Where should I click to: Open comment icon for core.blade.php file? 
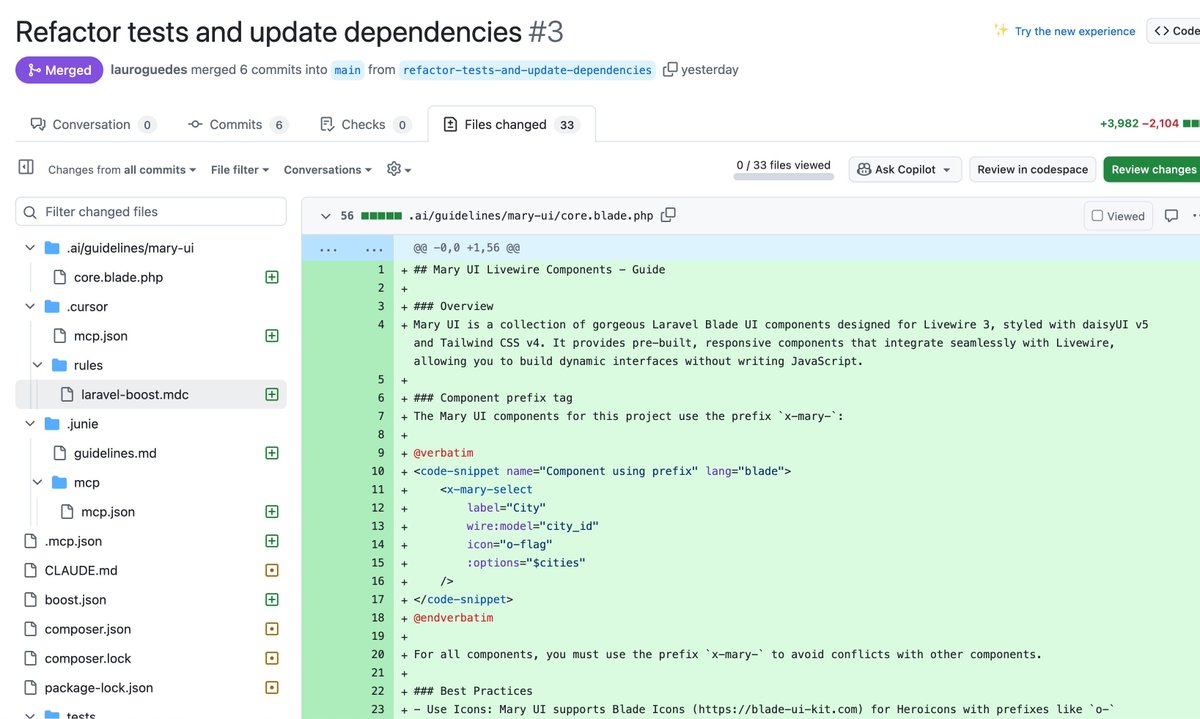(x=1171, y=216)
